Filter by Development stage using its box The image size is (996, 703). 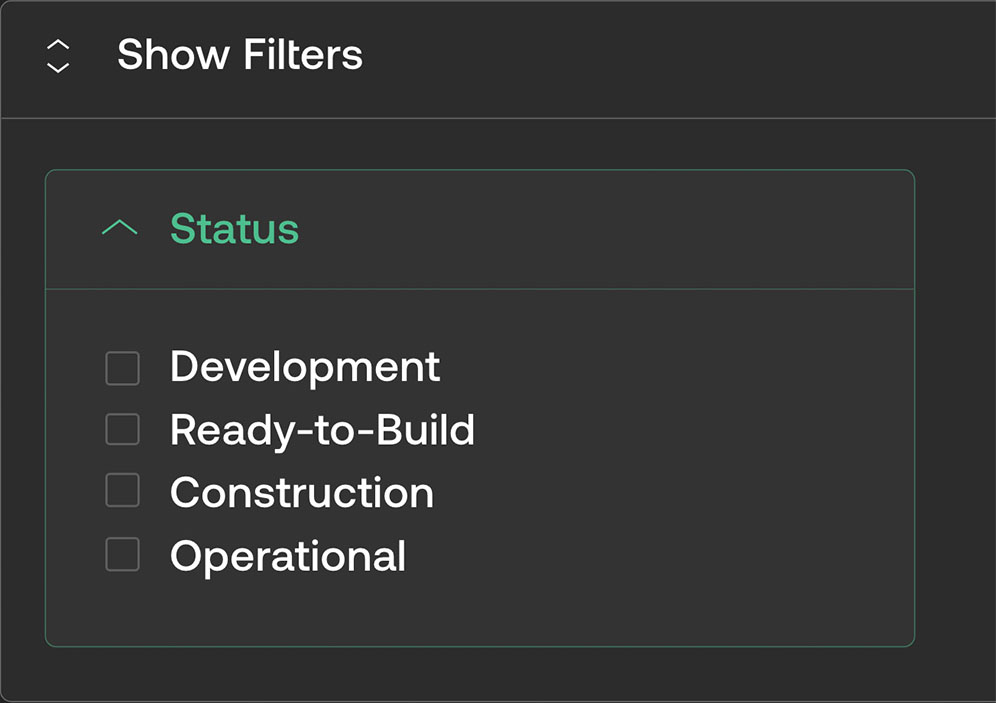tap(122, 368)
